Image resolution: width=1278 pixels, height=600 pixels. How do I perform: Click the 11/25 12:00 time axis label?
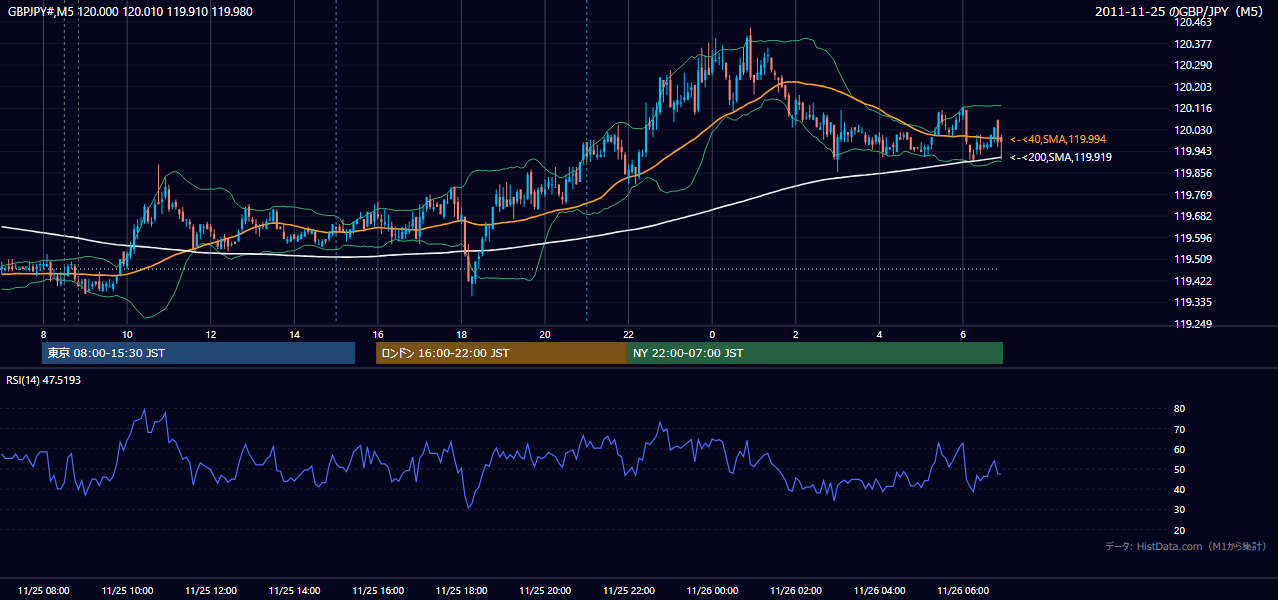coord(211,591)
